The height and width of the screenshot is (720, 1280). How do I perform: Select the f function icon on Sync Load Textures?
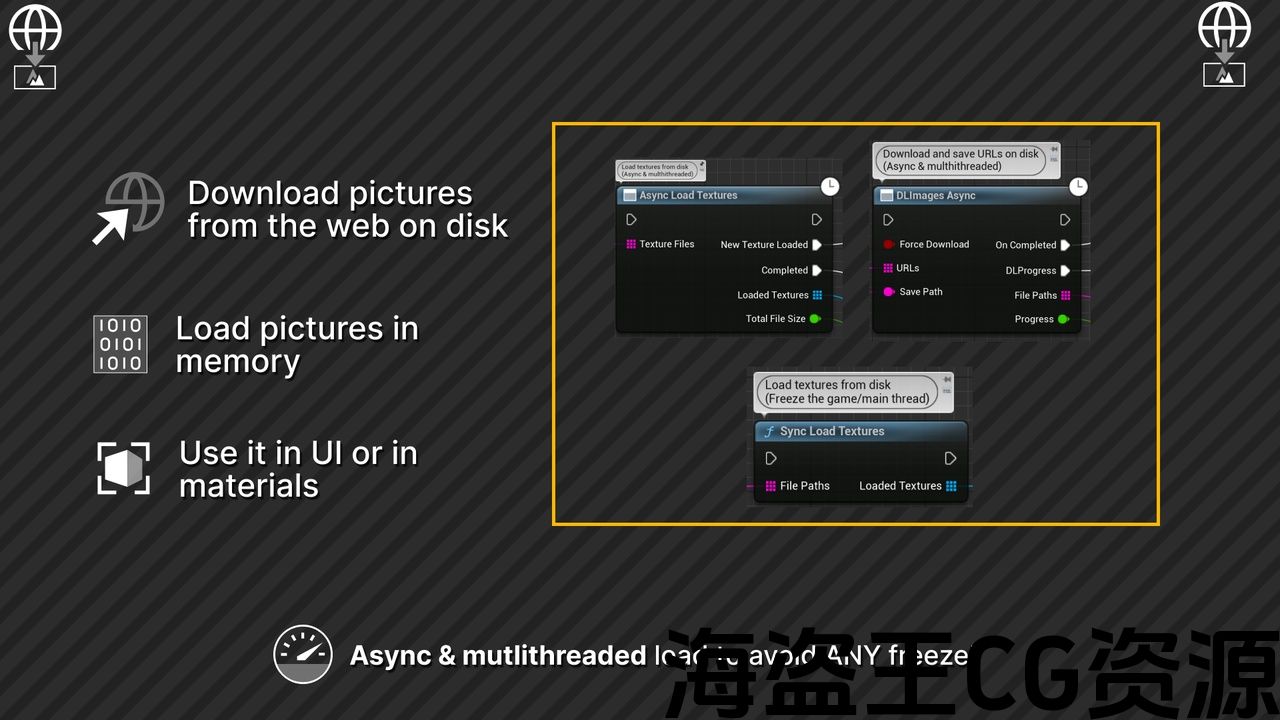769,431
